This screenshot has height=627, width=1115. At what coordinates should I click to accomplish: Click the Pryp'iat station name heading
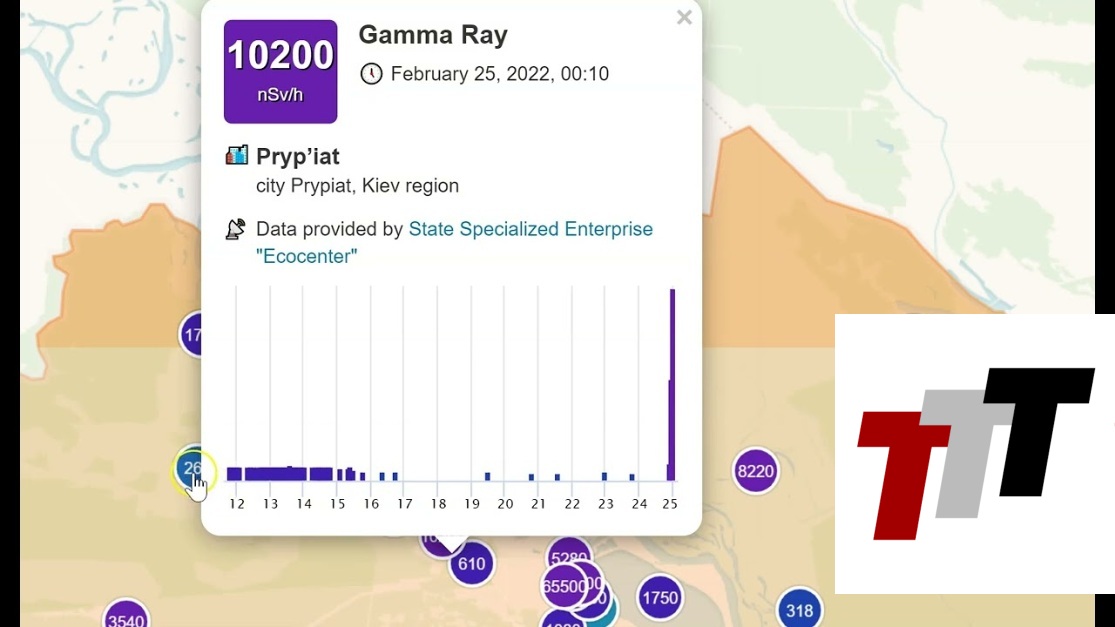pyautogui.click(x=298, y=156)
